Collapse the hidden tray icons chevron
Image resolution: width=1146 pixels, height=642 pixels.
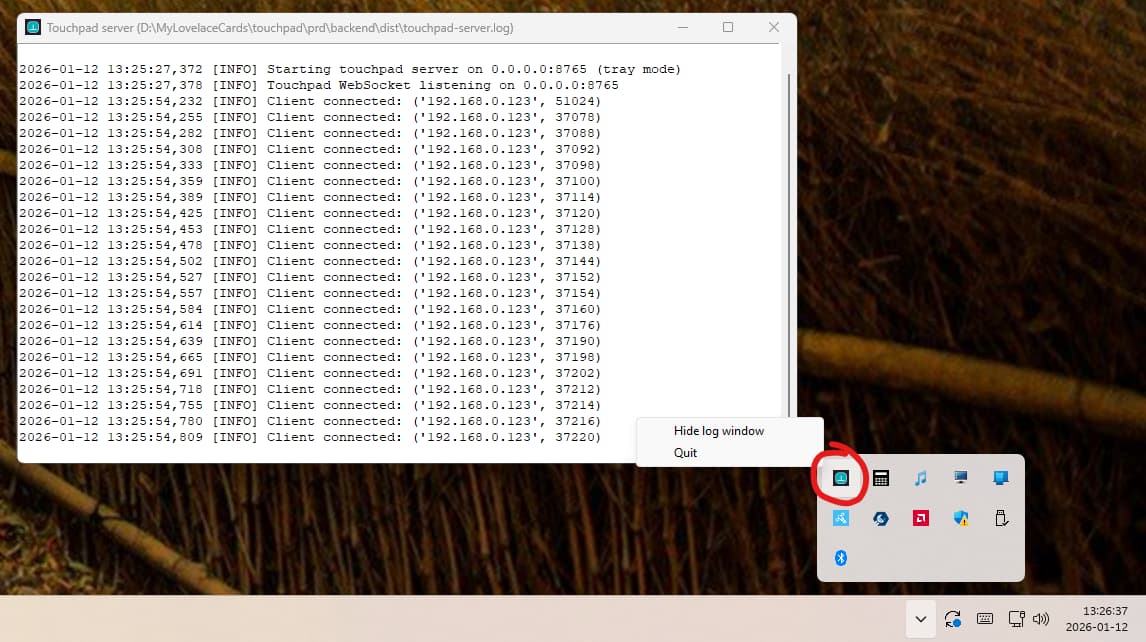[x=921, y=619]
